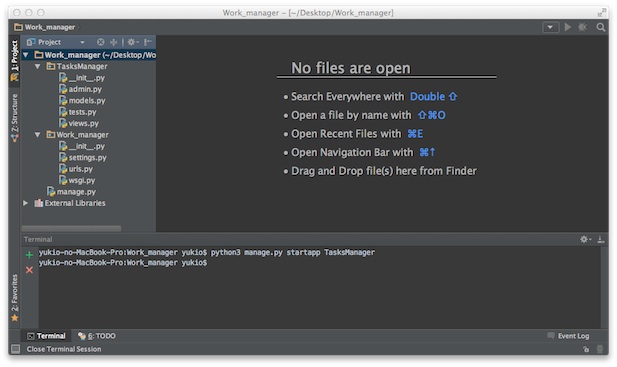Screen dimensions: 617x367
Task: Close terminal session with the red X
Action: click(29, 270)
